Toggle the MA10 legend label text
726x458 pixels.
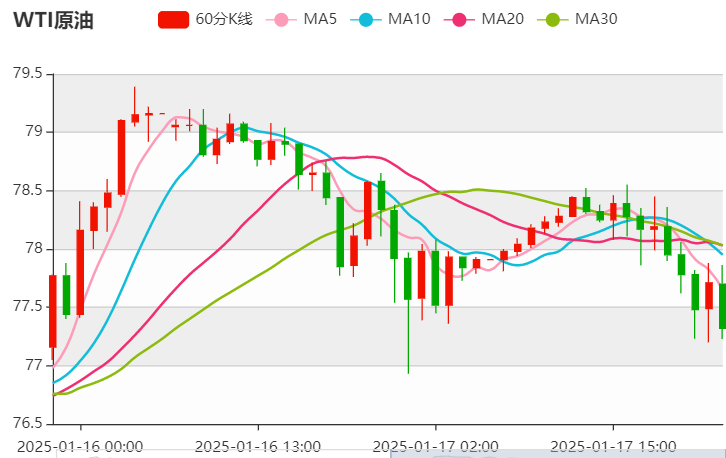(408, 19)
